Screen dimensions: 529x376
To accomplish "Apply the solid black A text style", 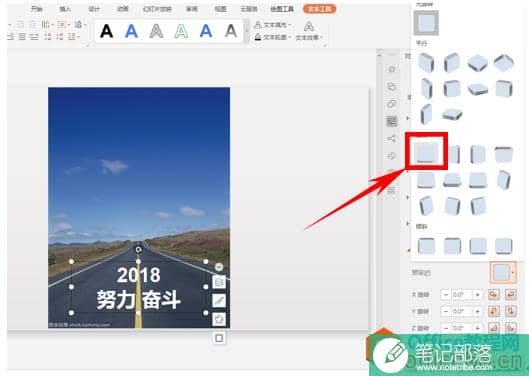I will 107,31.
